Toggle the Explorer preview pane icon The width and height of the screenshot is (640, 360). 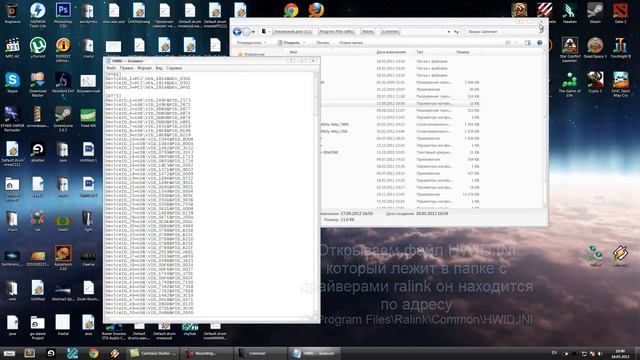point(528,42)
